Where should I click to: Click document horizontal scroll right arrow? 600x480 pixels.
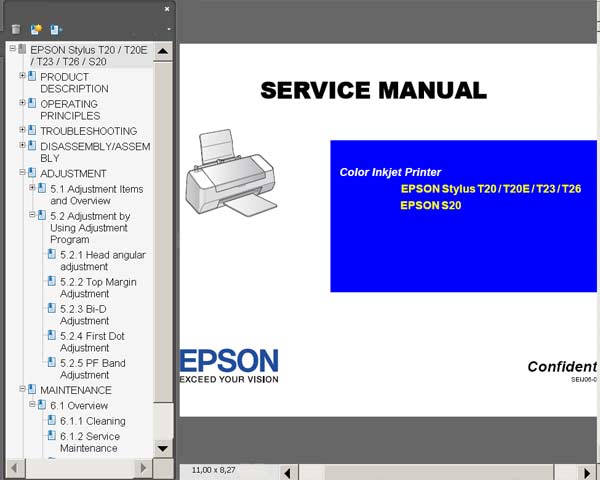[587, 473]
